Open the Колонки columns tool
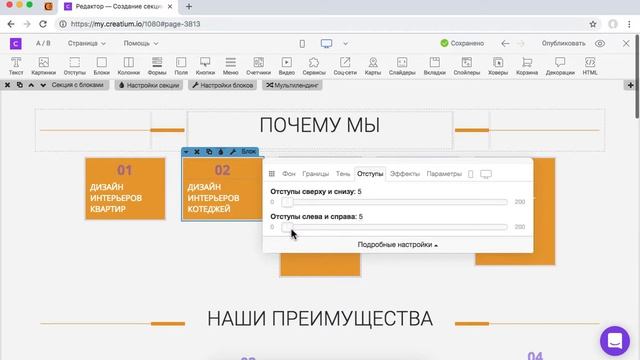This screenshot has width=640, height=360. pyautogui.click(x=129, y=66)
